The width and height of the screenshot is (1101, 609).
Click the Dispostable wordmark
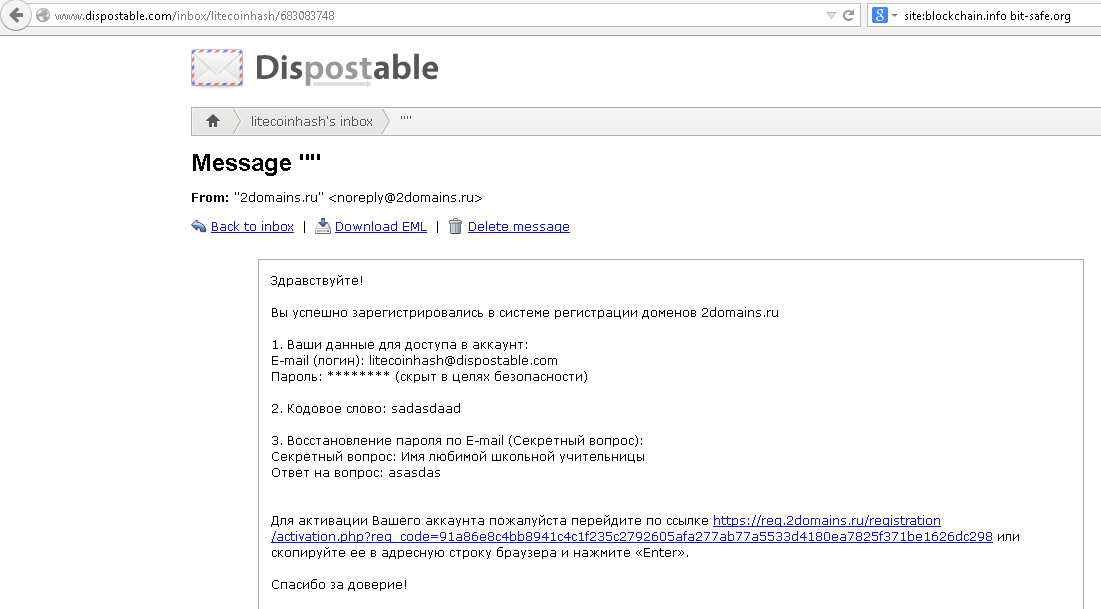(347, 69)
